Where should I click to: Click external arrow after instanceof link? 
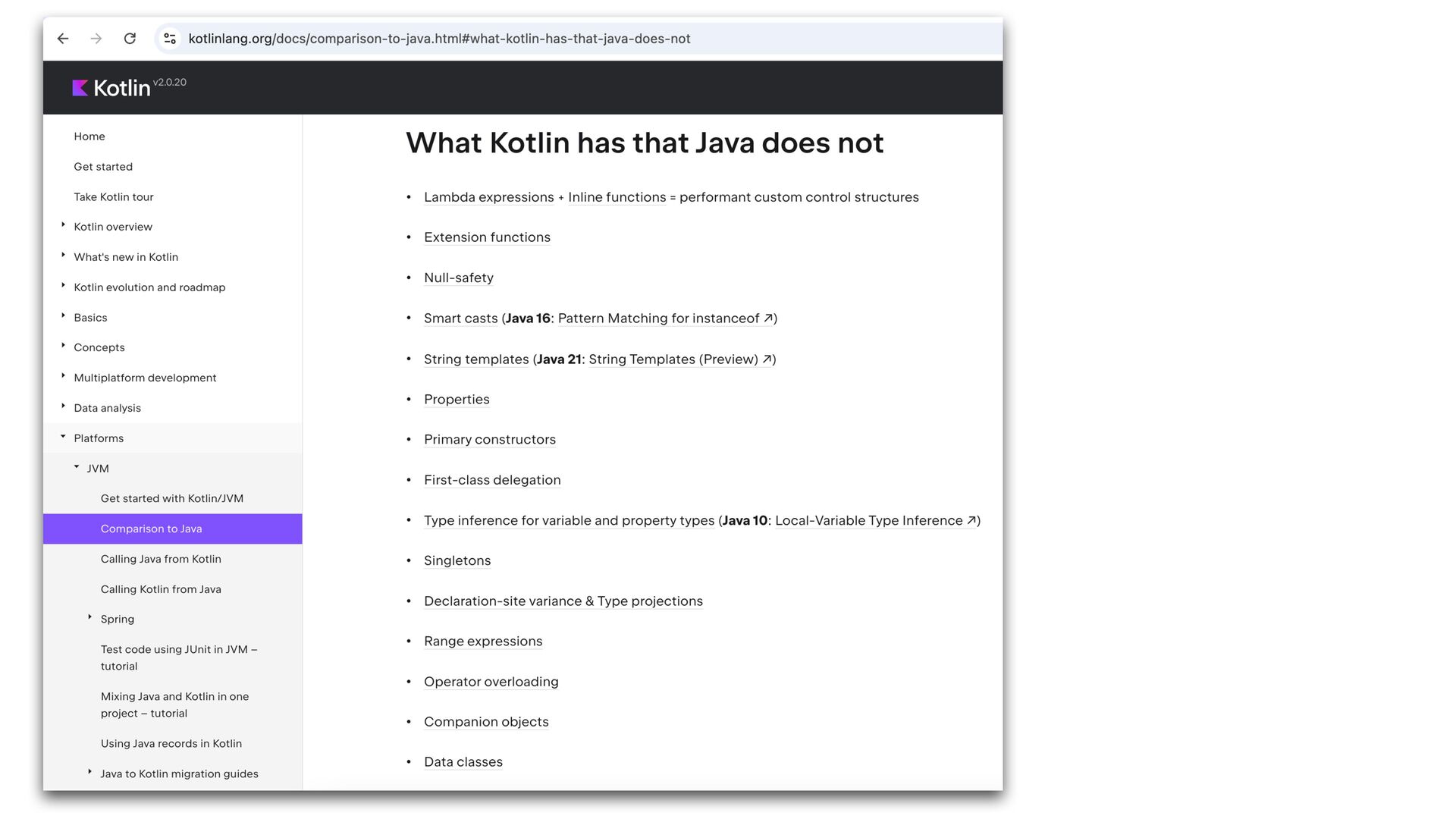(x=767, y=318)
